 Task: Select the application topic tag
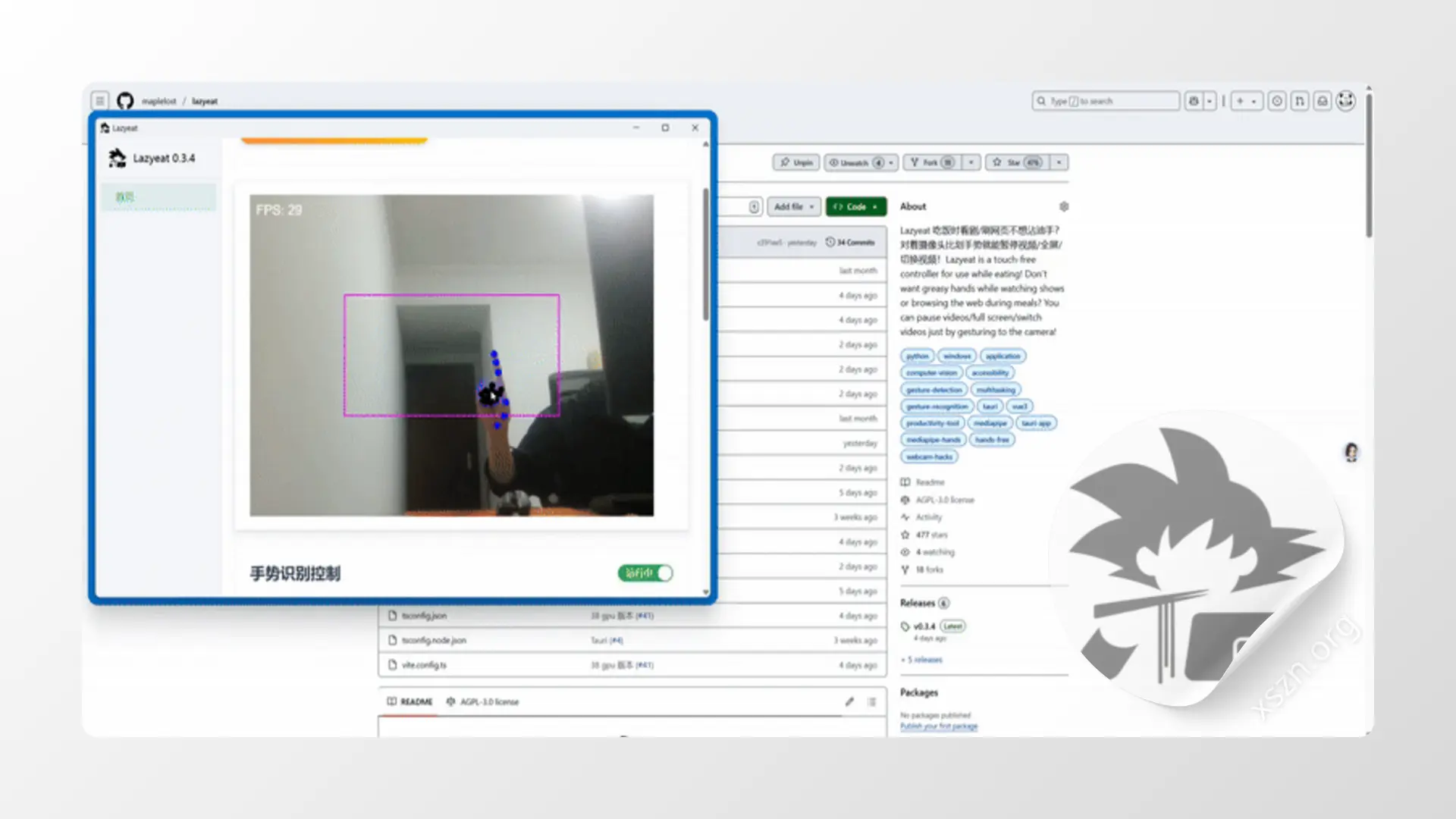coord(1003,356)
